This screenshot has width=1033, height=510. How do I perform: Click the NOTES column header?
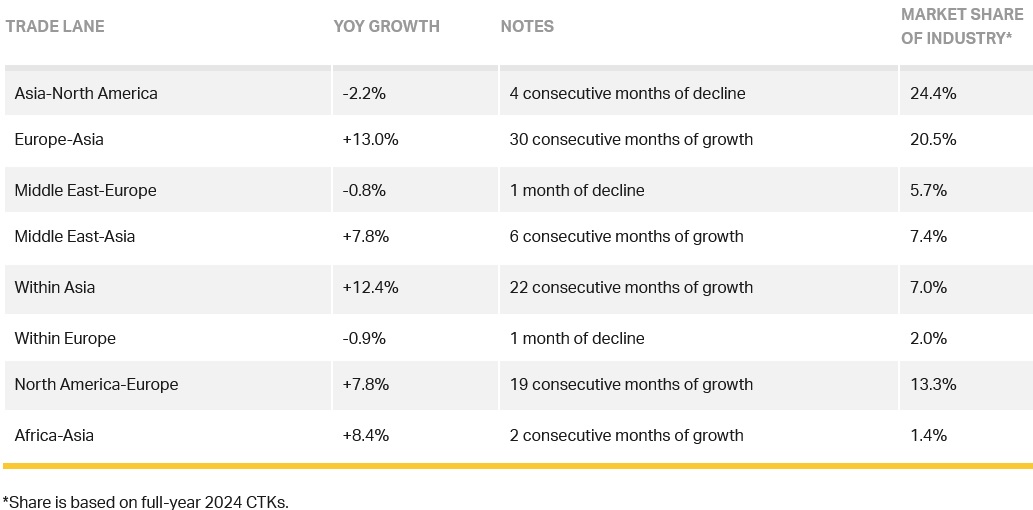pyautogui.click(x=527, y=27)
